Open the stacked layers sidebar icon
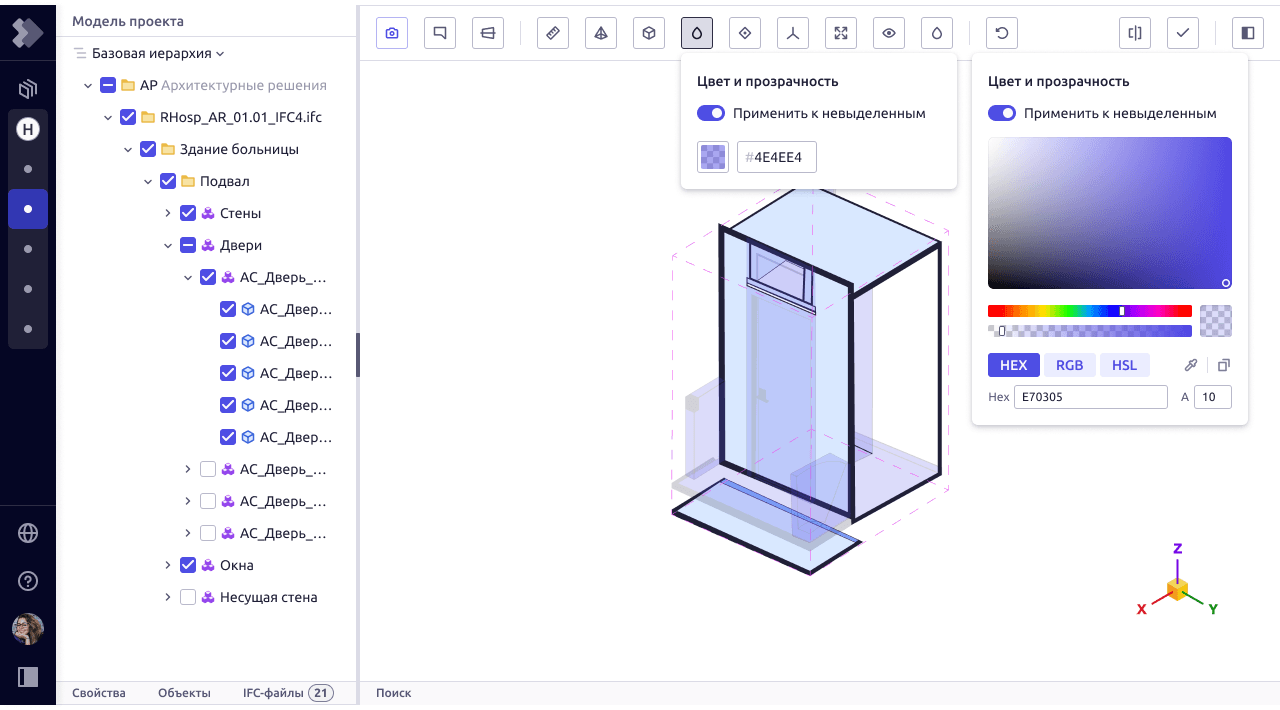Viewport: 1280px width, 710px height. coord(28,89)
